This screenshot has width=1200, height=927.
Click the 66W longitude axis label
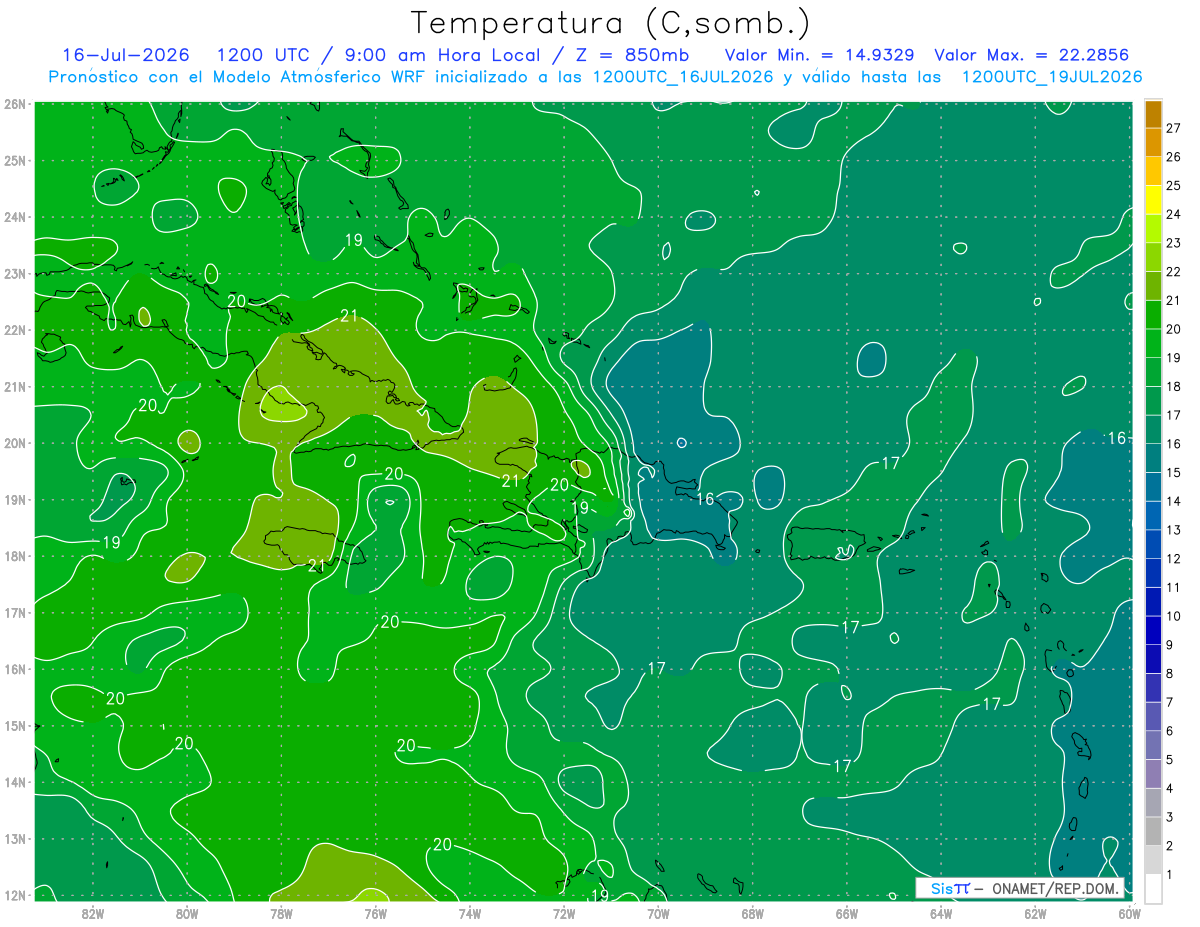pyautogui.click(x=846, y=913)
